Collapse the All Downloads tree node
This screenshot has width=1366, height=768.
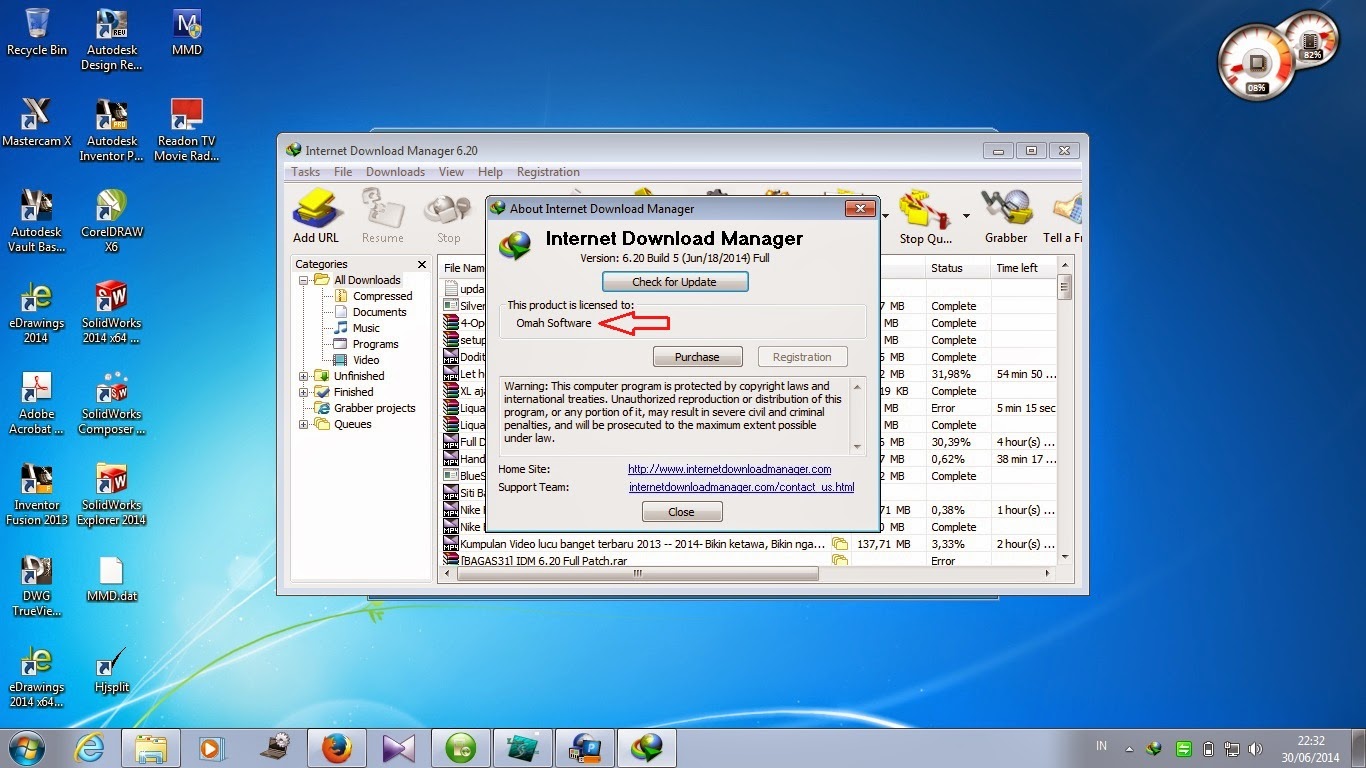(x=304, y=280)
